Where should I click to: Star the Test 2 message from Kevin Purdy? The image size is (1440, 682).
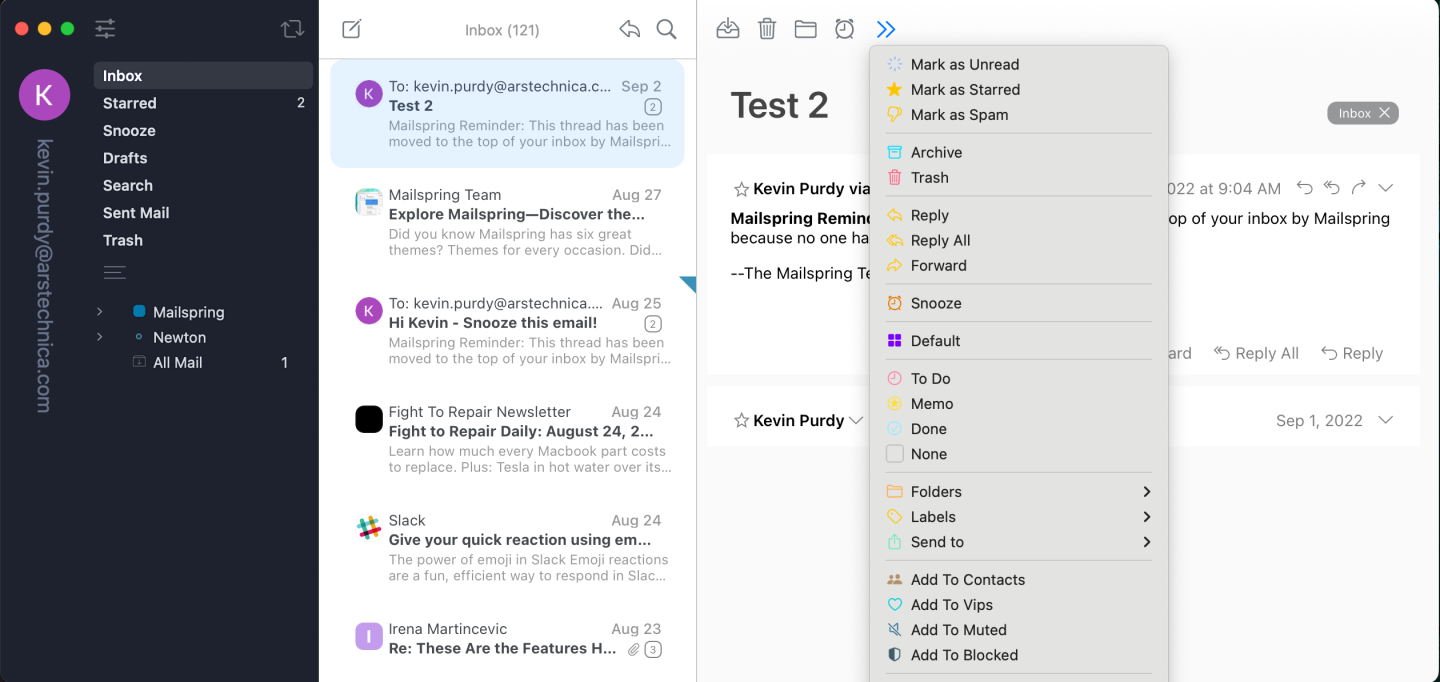pos(743,188)
